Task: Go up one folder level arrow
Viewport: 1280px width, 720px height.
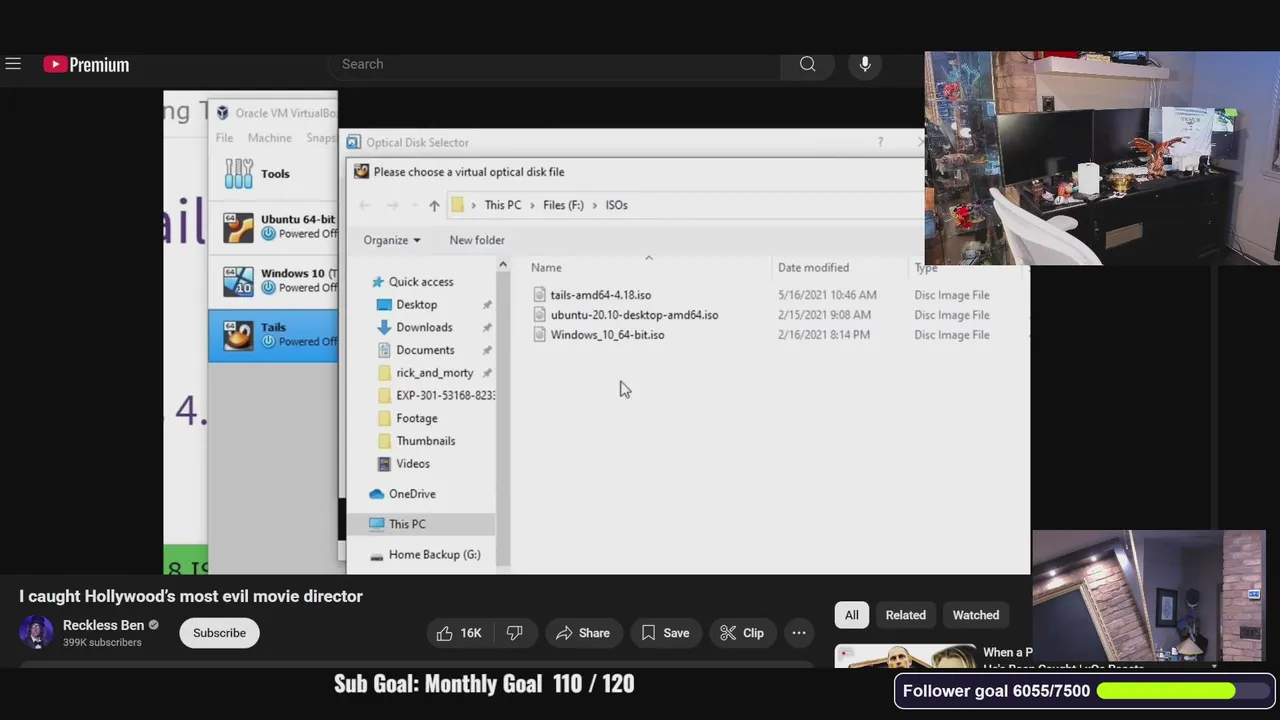Action: pos(434,205)
